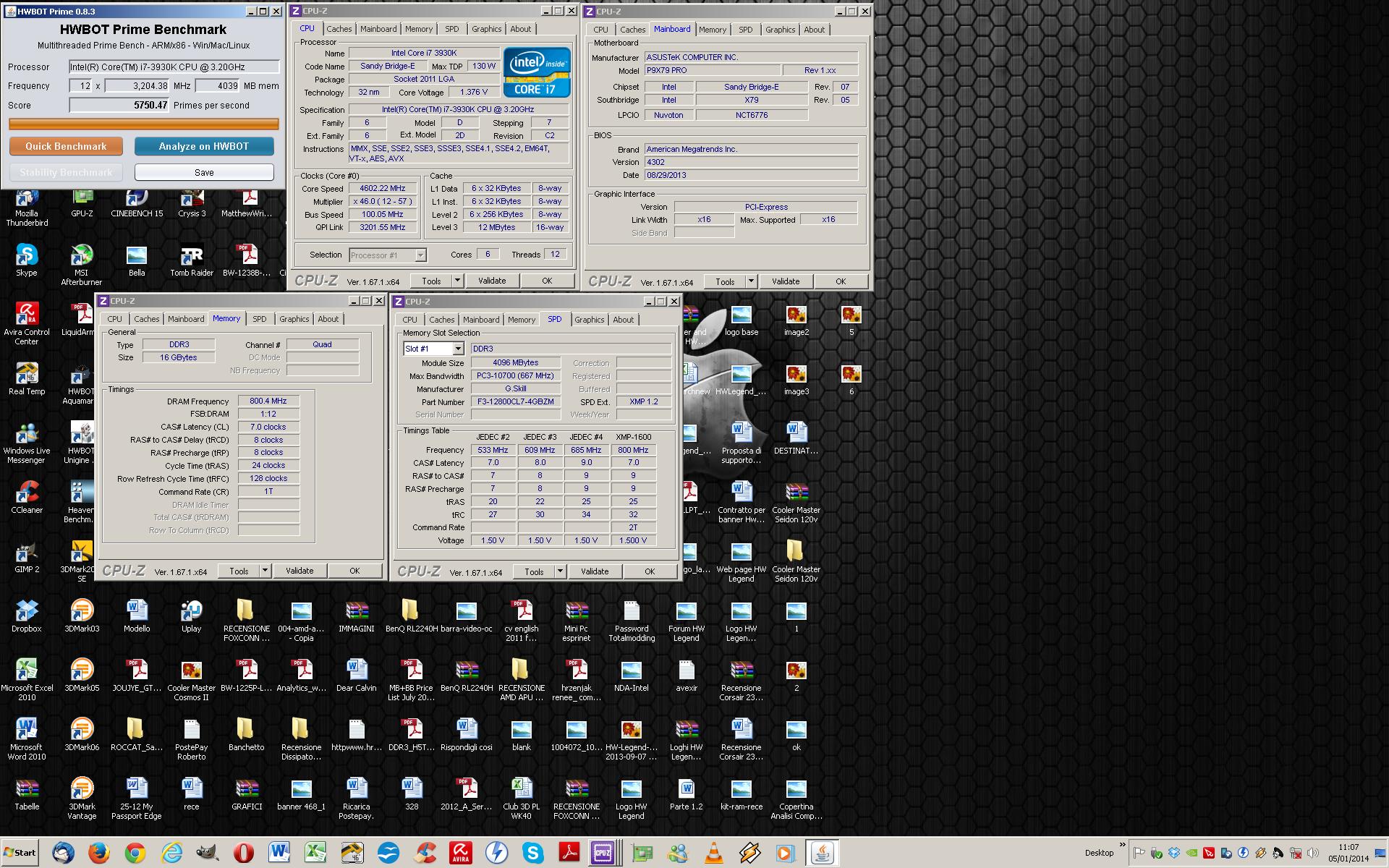Click Adobe Reader taskbar icon

coord(569,853)
